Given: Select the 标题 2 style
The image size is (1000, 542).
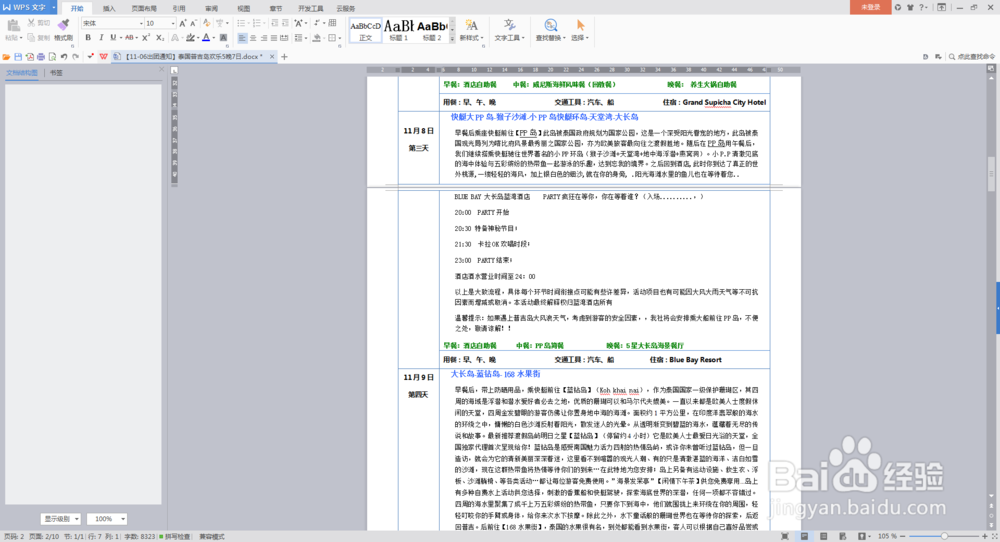Looking at the screenshot, I should click(432, 30).
